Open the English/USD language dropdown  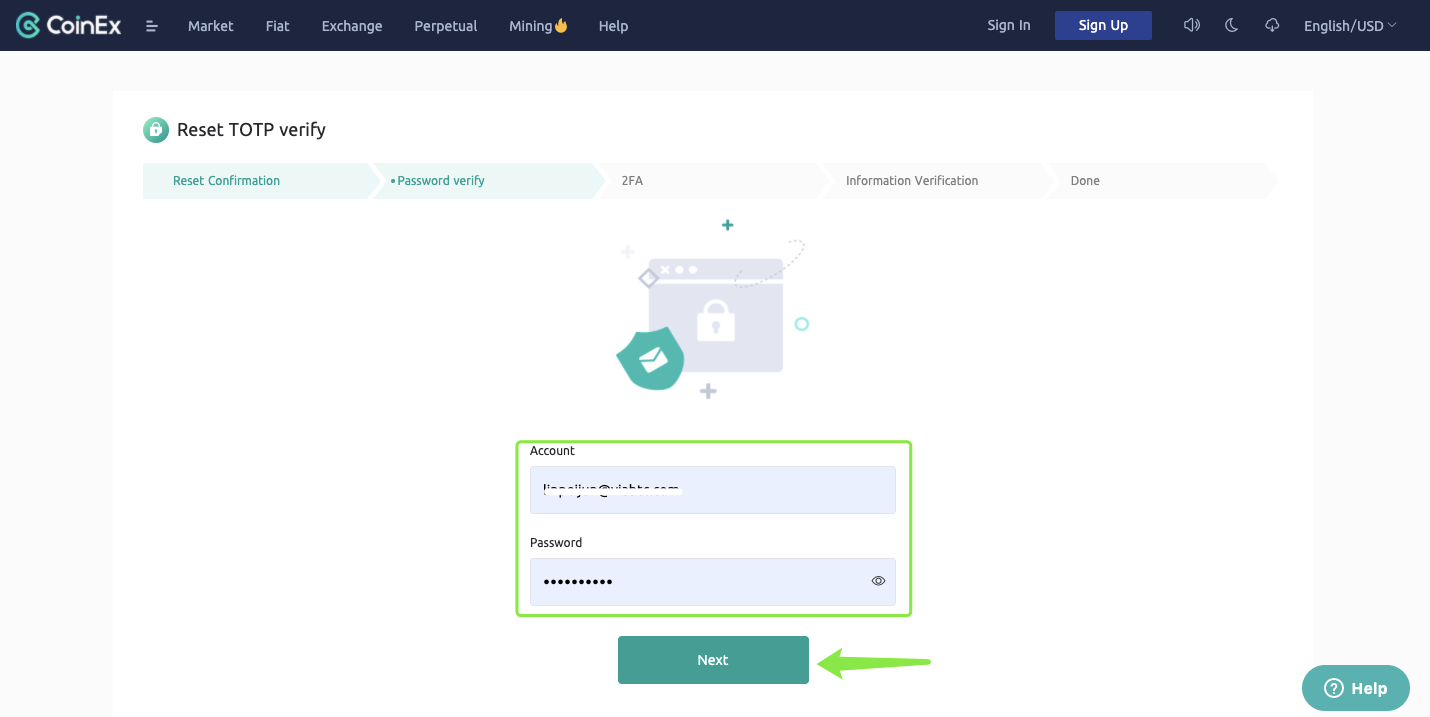click(1349, 26)
